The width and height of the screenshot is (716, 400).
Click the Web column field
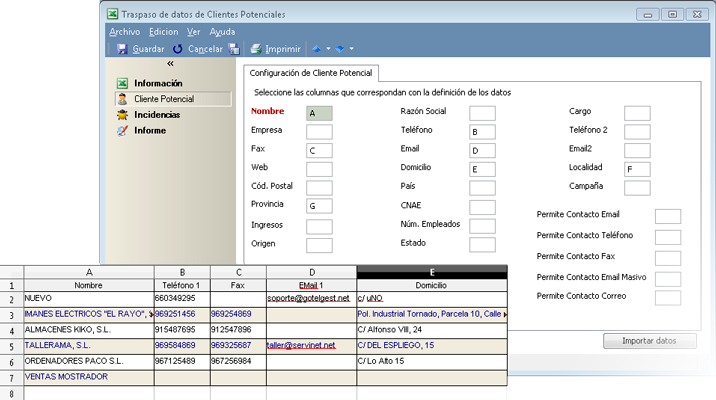[x=319, y=169]
